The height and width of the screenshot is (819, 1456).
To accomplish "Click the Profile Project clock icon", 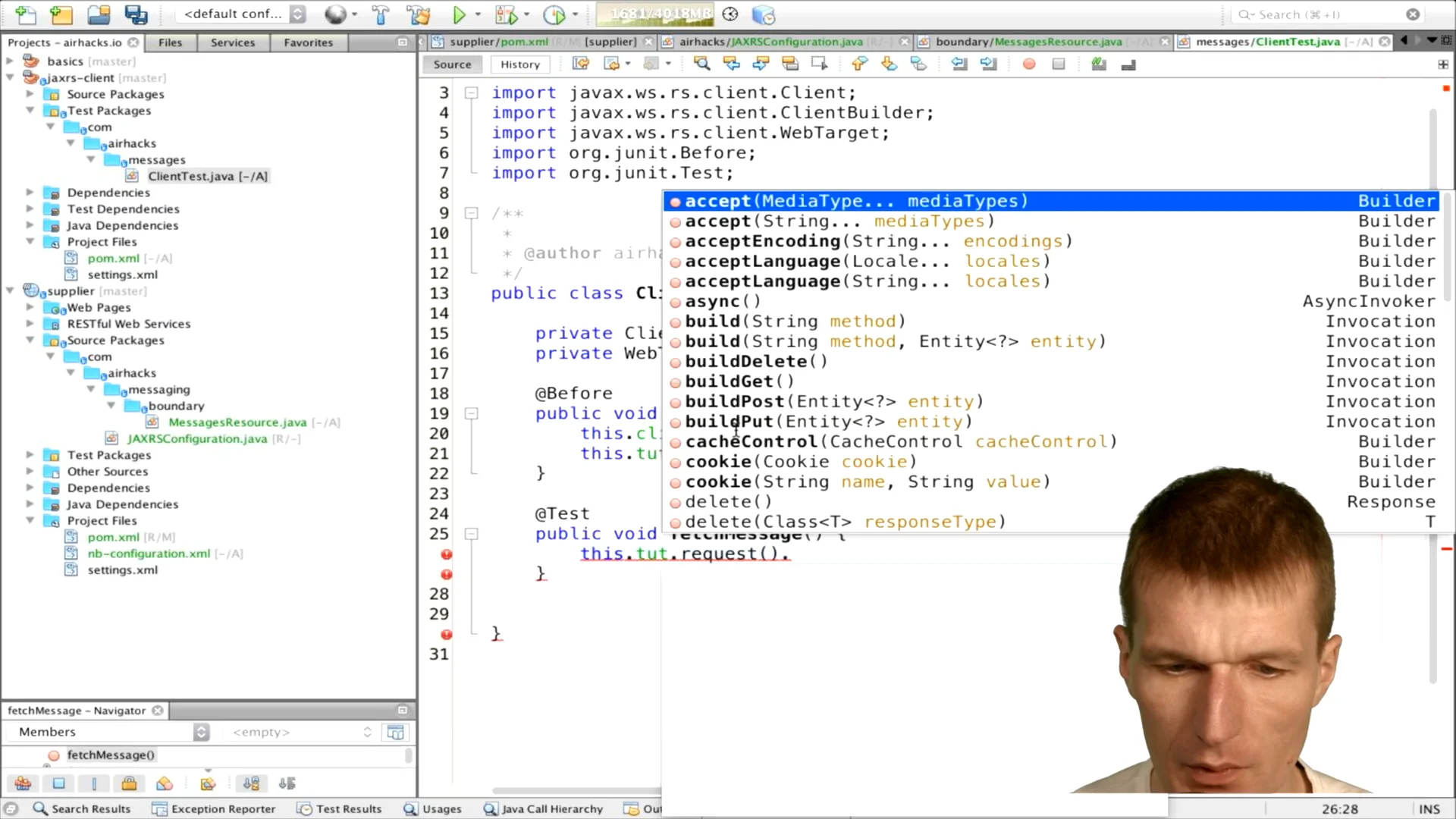I will pos(554,14).
